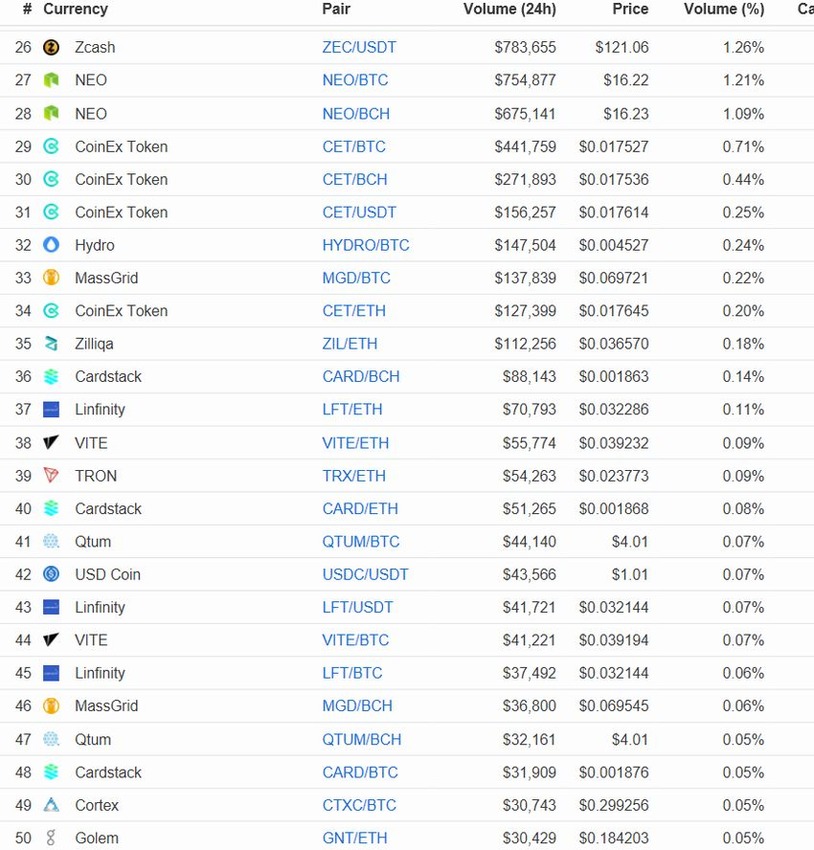Click the NEO logo icon in row 27
This screenshot has width=814, height=850.
51,80
